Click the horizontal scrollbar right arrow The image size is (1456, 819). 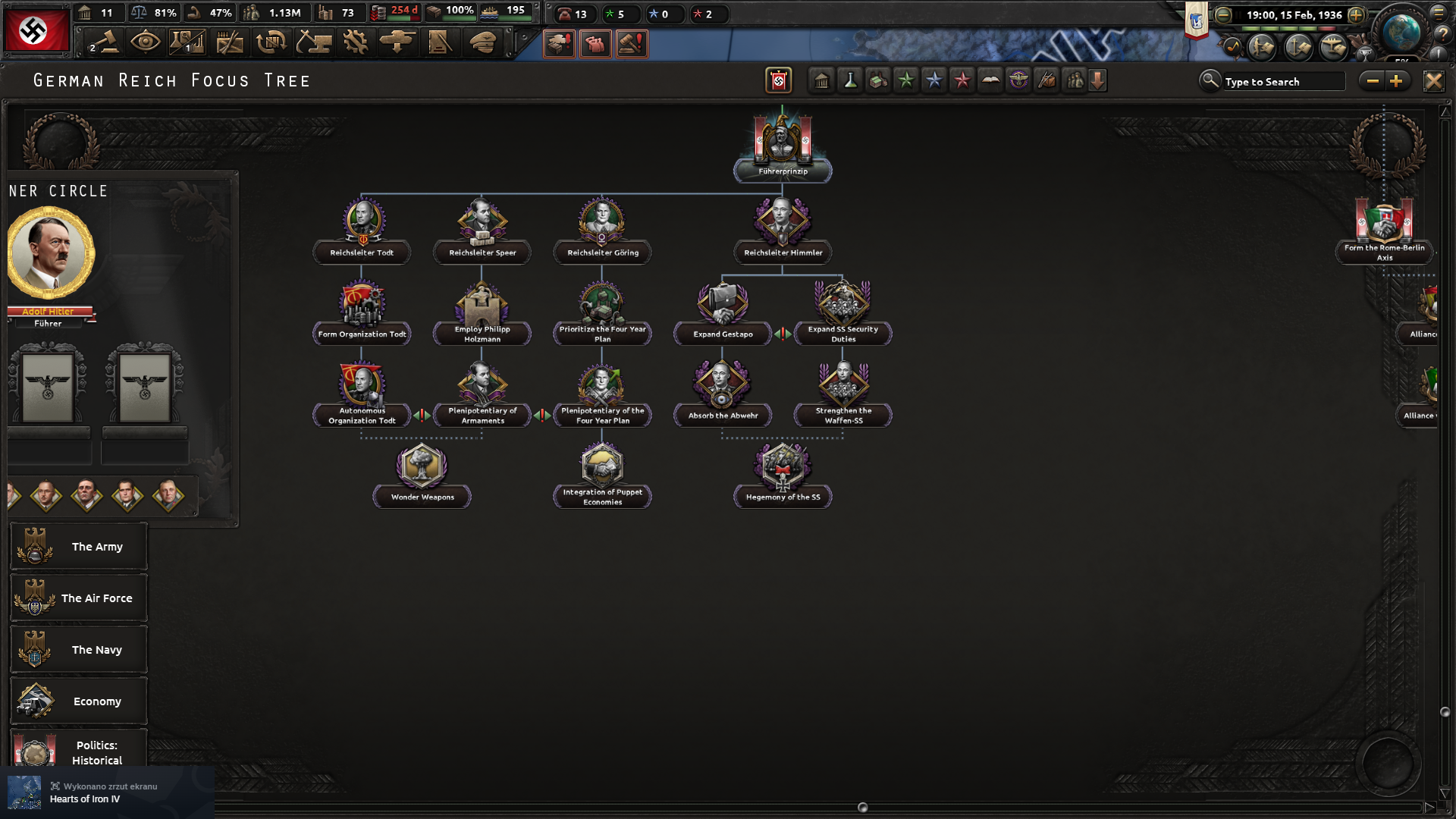coord(1429,807)
